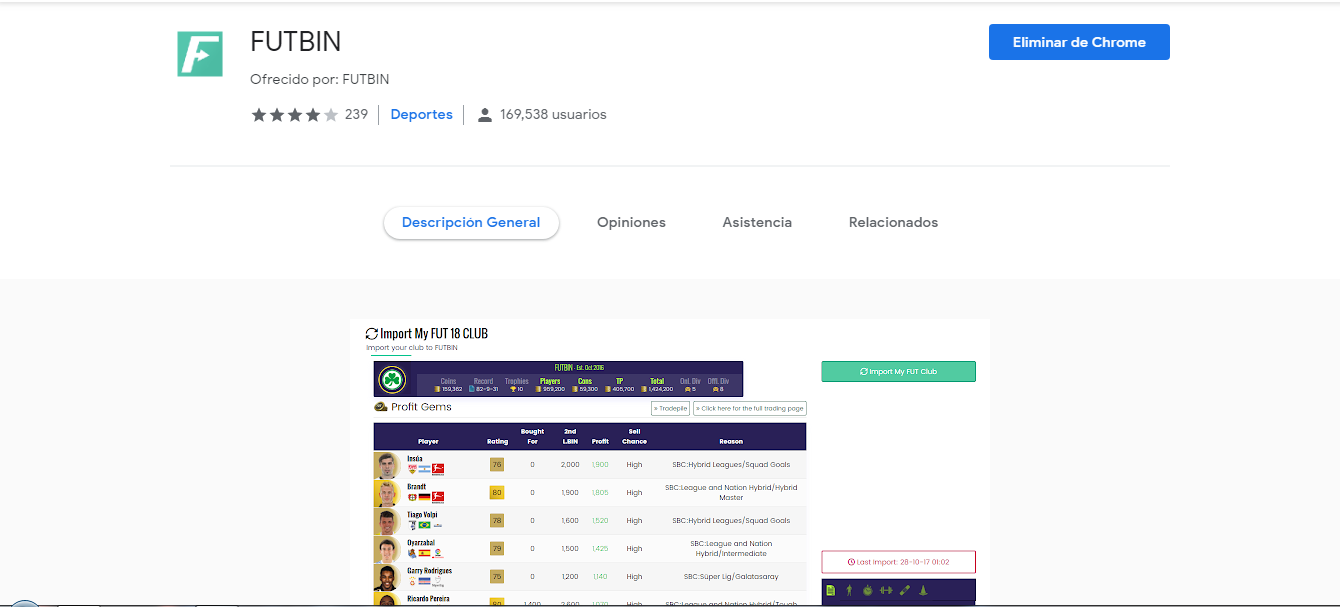Click the refresh icon beside Import My FUT 18 CLUB
The height and width of the screenshot is (607, 1340).
click(x=372, y=334)
